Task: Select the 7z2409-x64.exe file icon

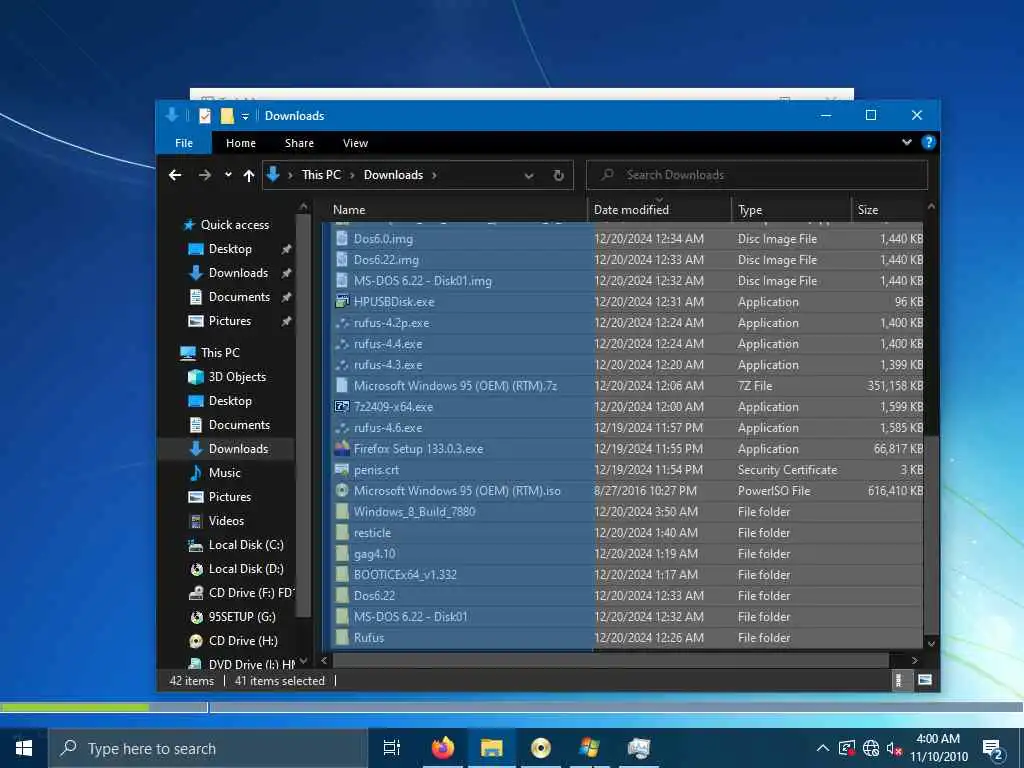Action: click(342, 407)
